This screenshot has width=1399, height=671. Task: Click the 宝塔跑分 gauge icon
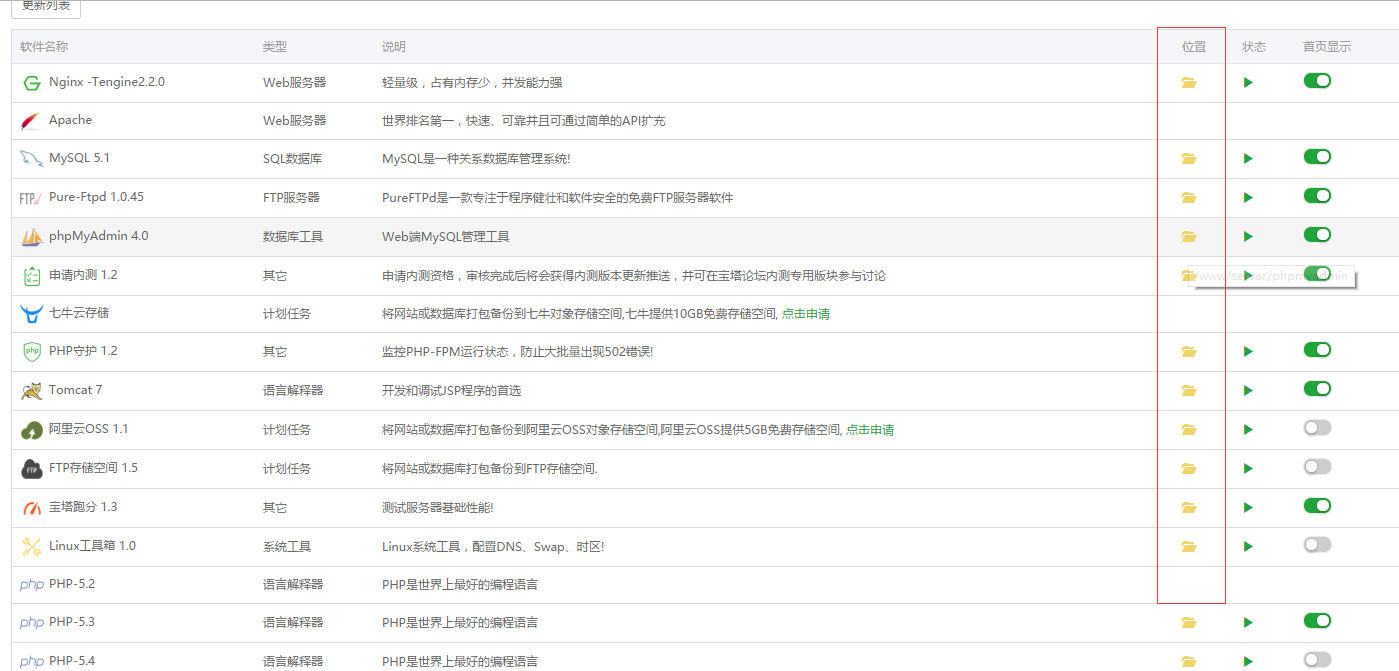31,508
